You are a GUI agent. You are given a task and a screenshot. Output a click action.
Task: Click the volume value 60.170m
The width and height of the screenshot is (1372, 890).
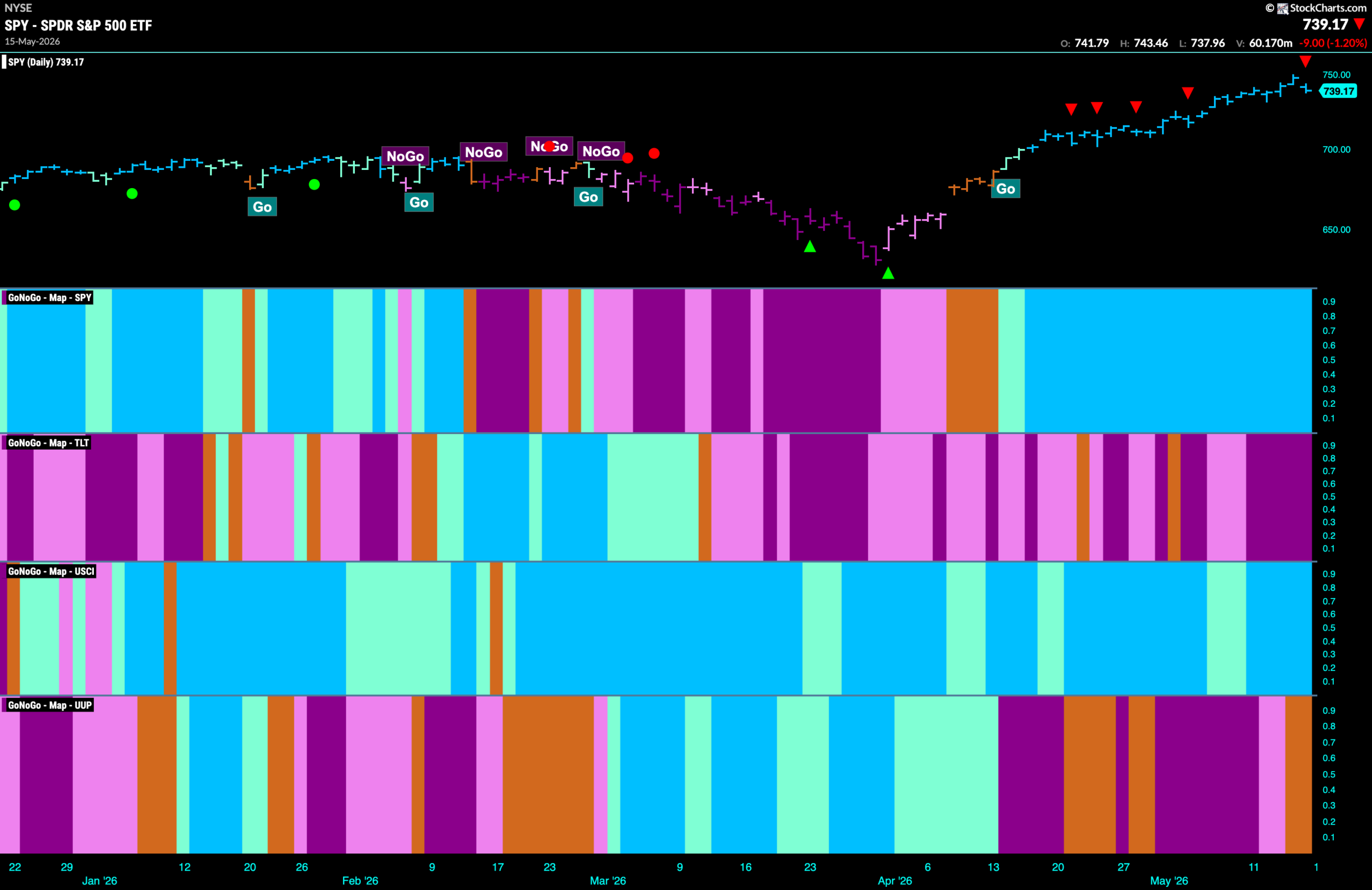1271,43
